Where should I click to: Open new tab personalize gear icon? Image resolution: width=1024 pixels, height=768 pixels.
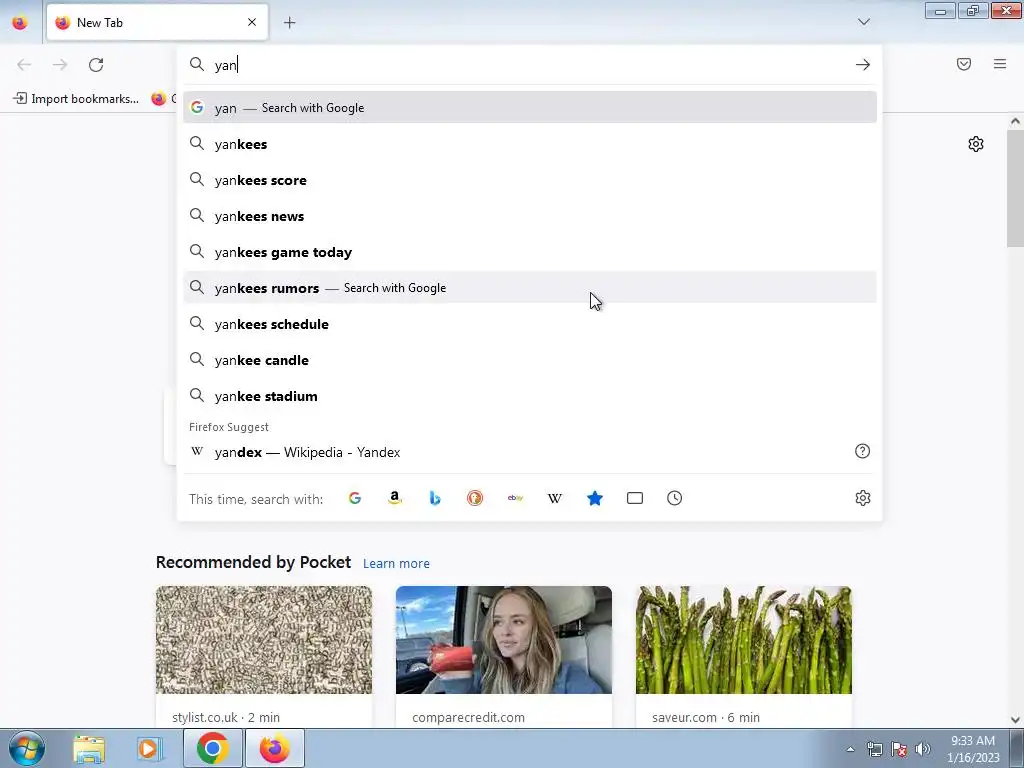pos(976,144)
